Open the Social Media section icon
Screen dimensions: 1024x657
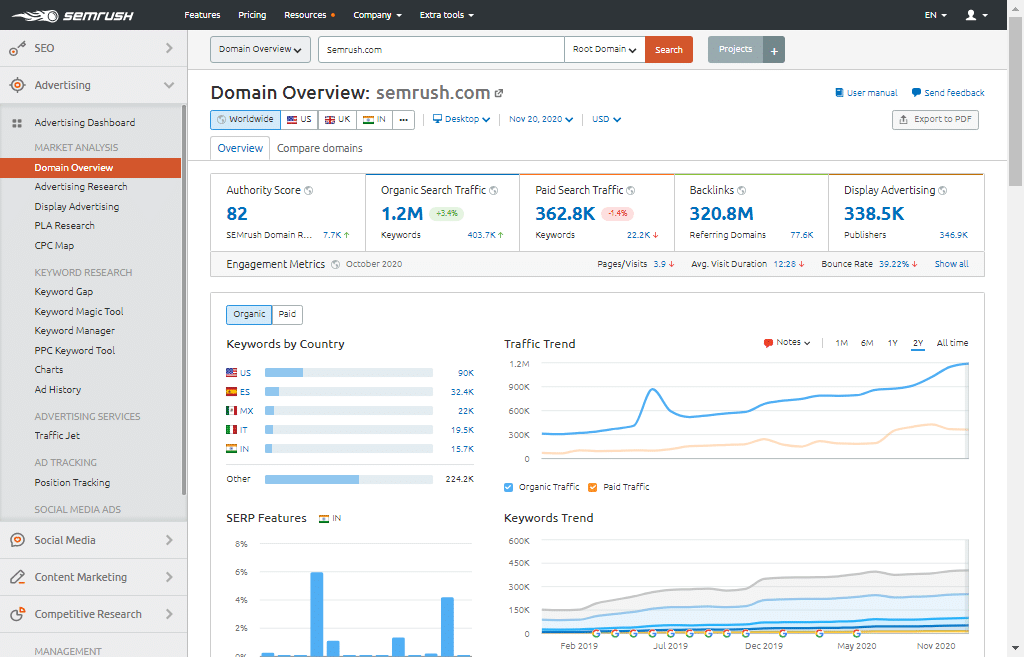pos(16,540)
